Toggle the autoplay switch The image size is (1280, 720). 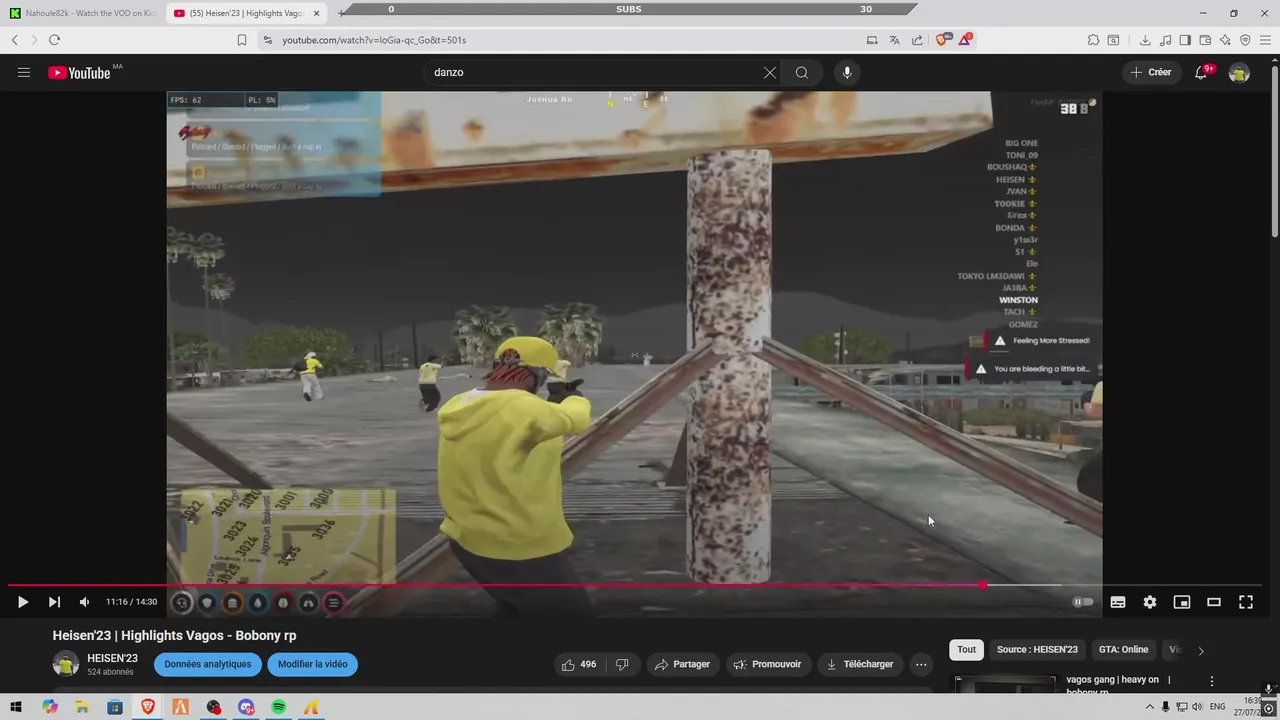point(1083,602)
